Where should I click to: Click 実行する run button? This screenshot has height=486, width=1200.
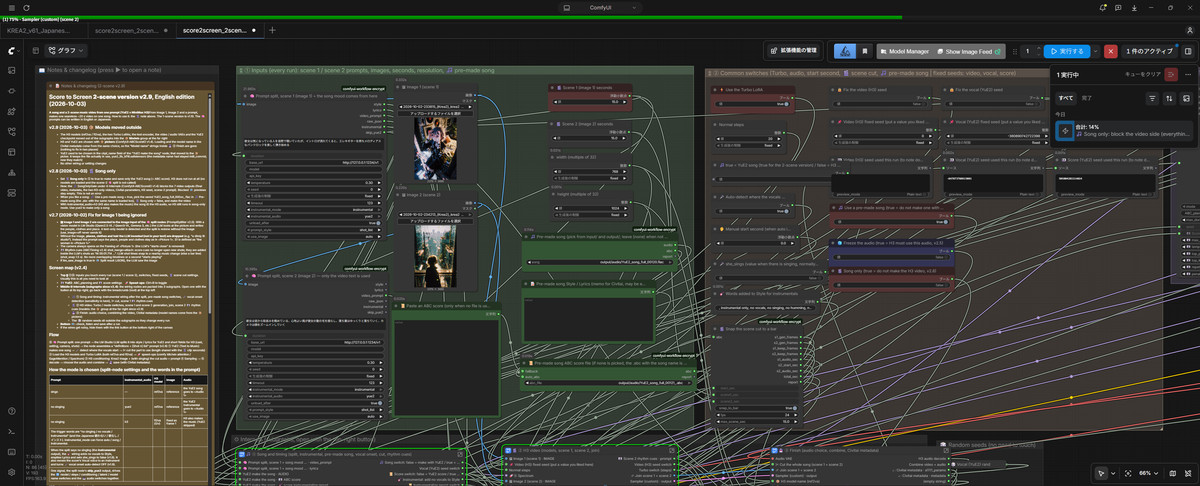coord(1066,50)
